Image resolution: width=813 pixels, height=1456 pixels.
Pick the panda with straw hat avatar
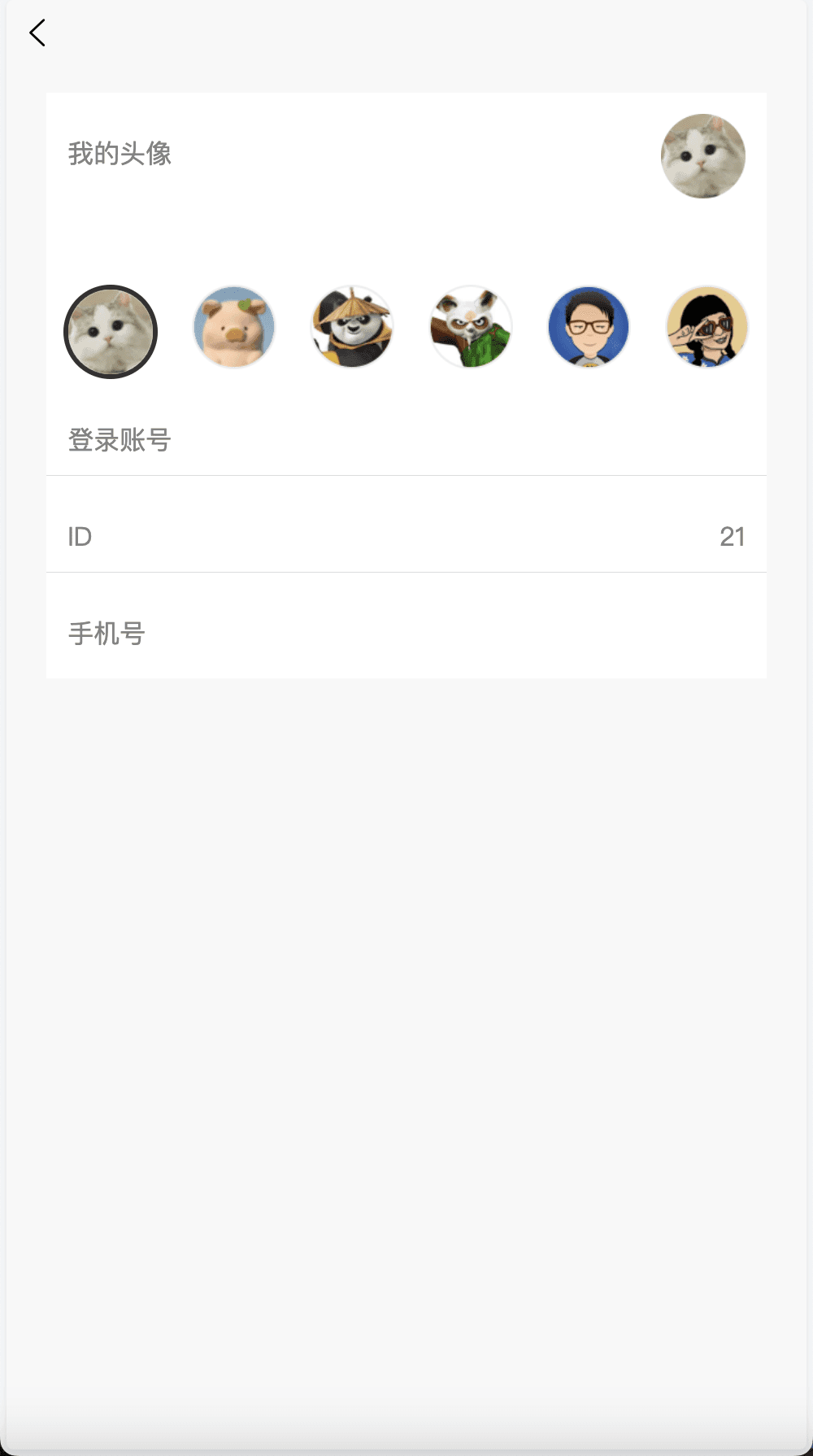click(x=352, y=327)
